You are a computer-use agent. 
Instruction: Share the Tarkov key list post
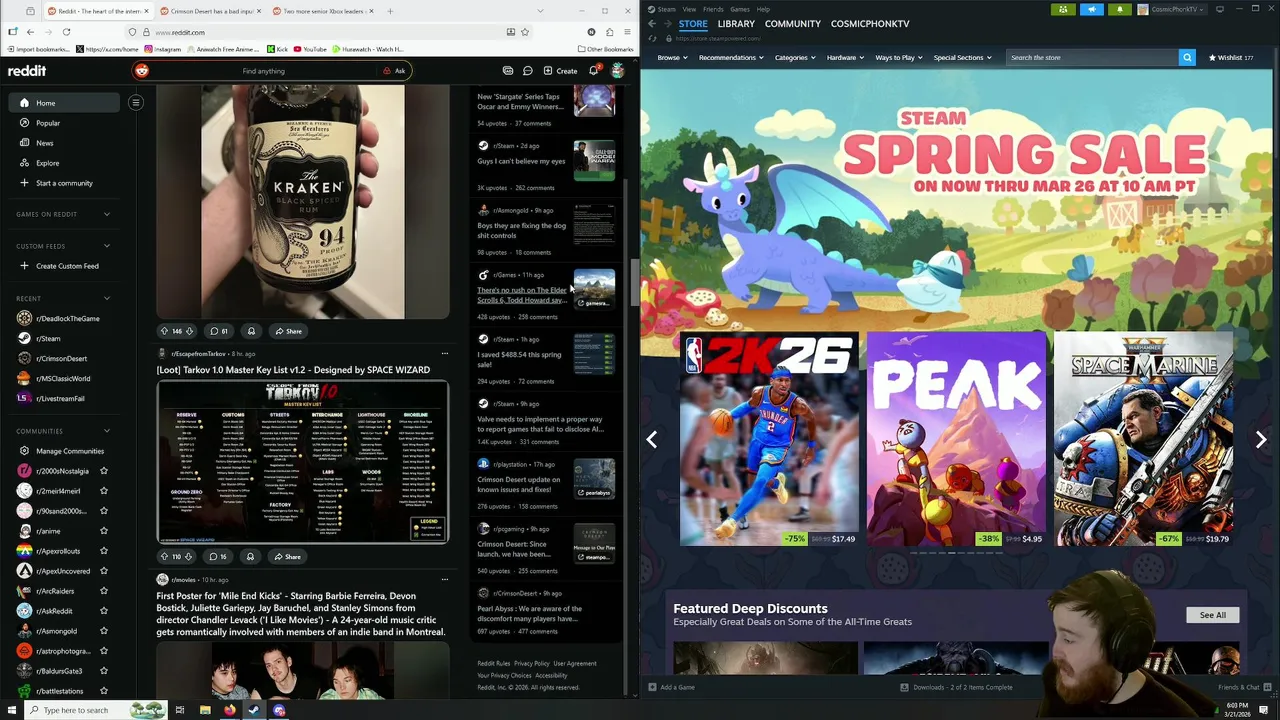[287, 556]
